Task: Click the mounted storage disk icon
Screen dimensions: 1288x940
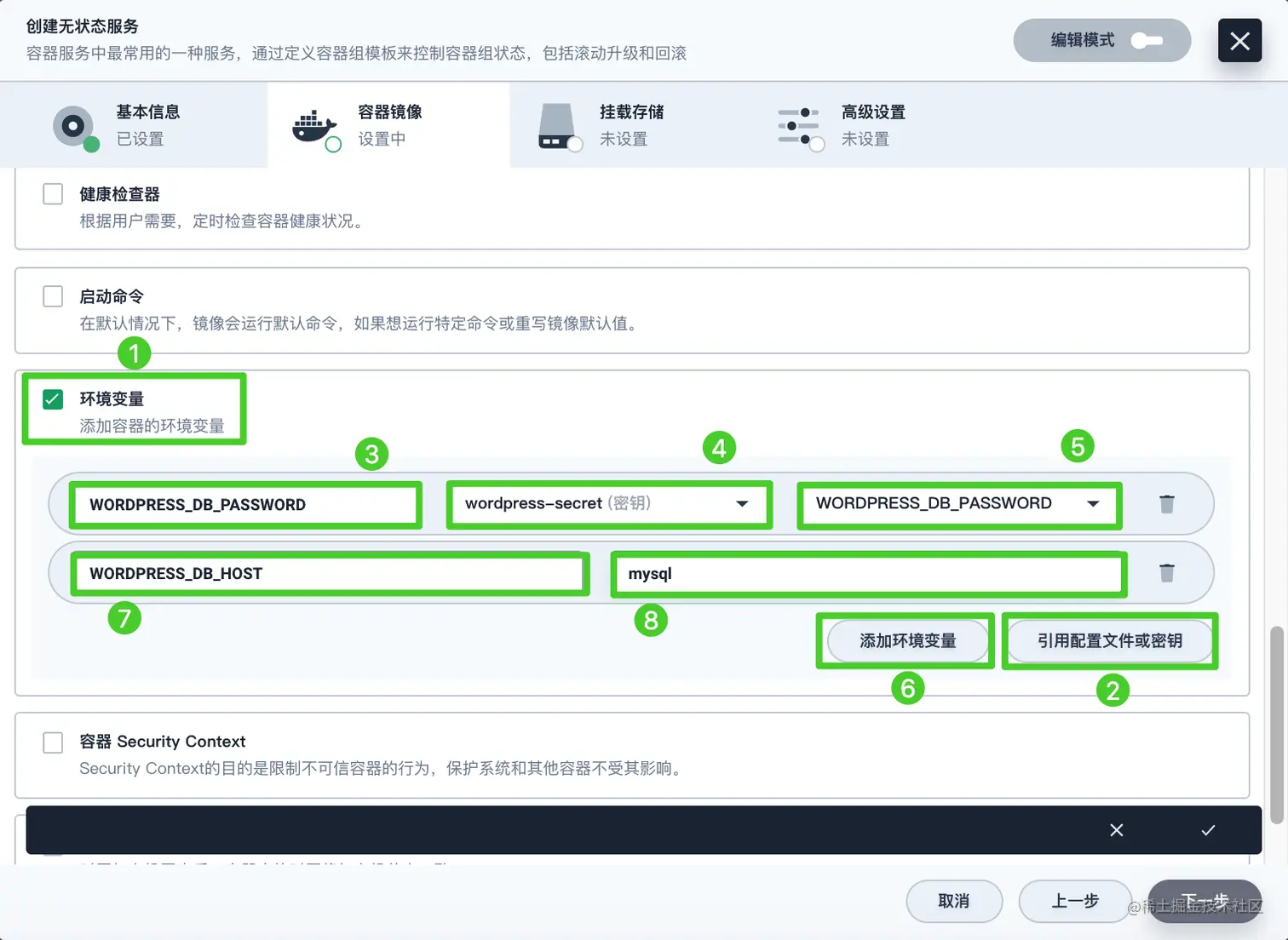Action: click(560, 128)
